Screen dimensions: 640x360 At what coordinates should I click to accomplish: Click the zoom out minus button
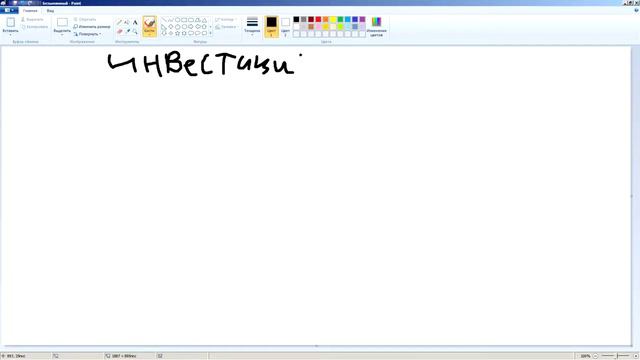pos(596,356)
